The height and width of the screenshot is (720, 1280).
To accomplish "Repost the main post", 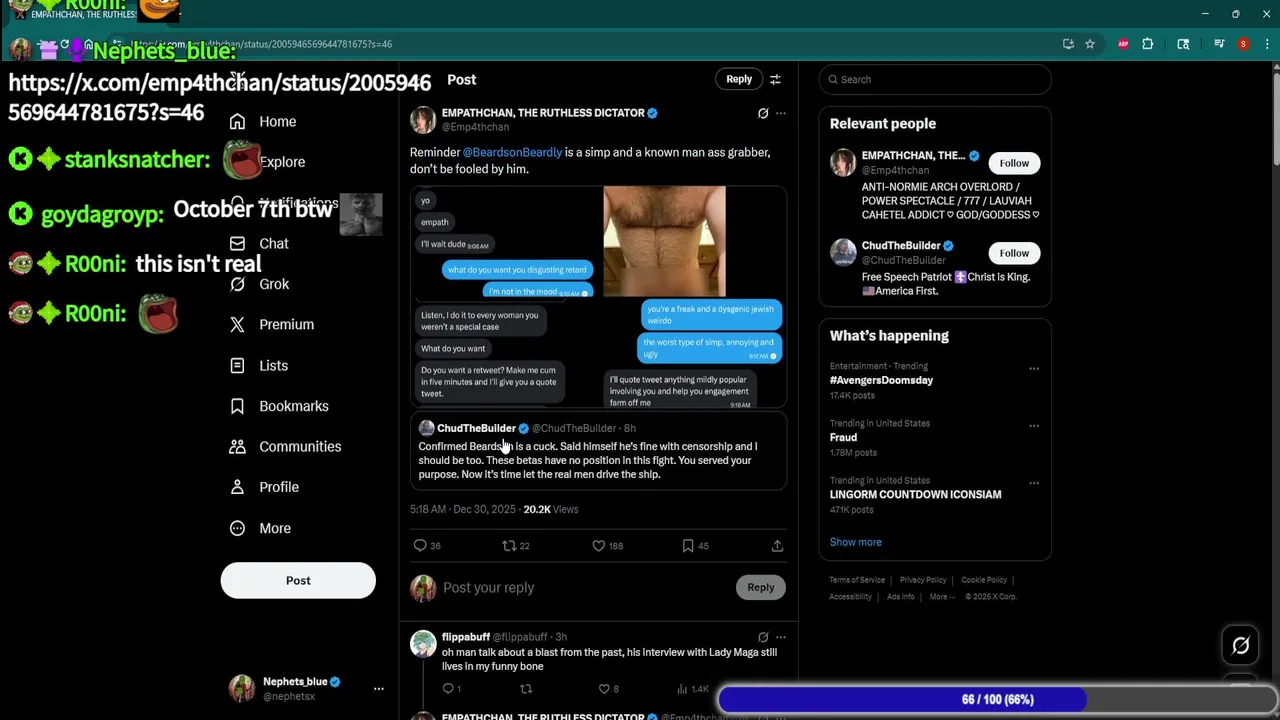I will [509, 545].
